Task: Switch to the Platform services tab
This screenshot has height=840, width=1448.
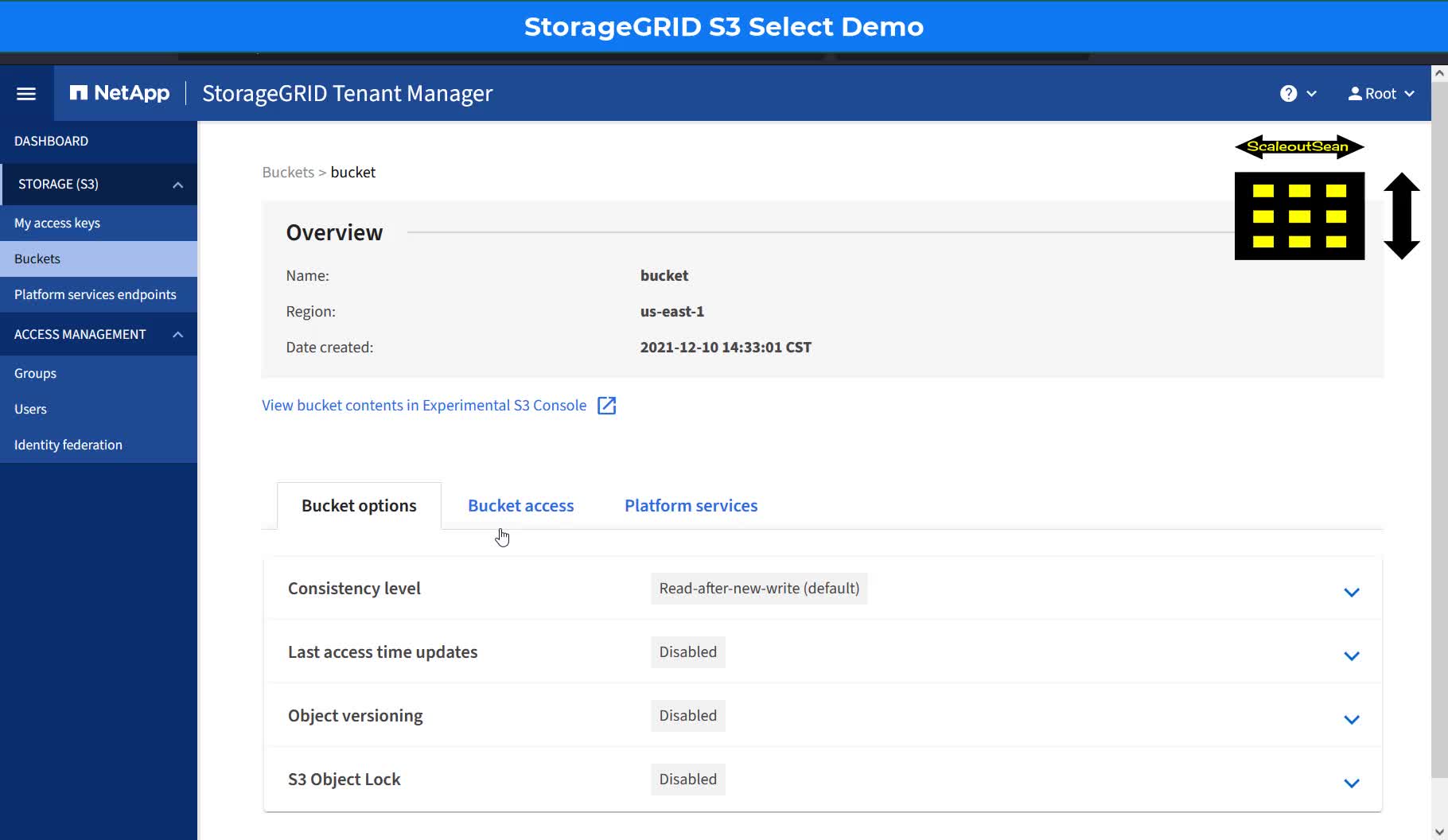Action: [x=691, y=506]
